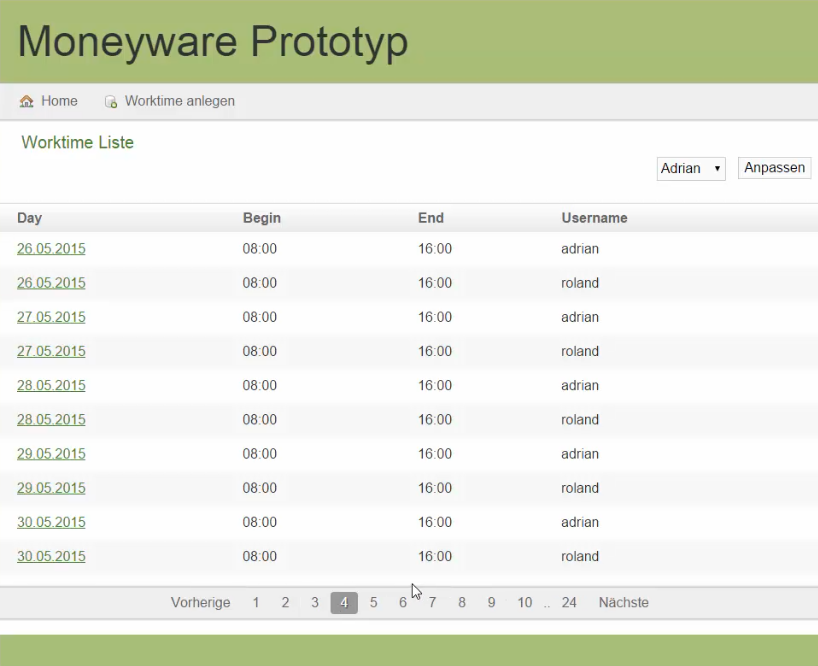
Task: Click the Worktime anlegen add icon
Action: click(111, 101)
